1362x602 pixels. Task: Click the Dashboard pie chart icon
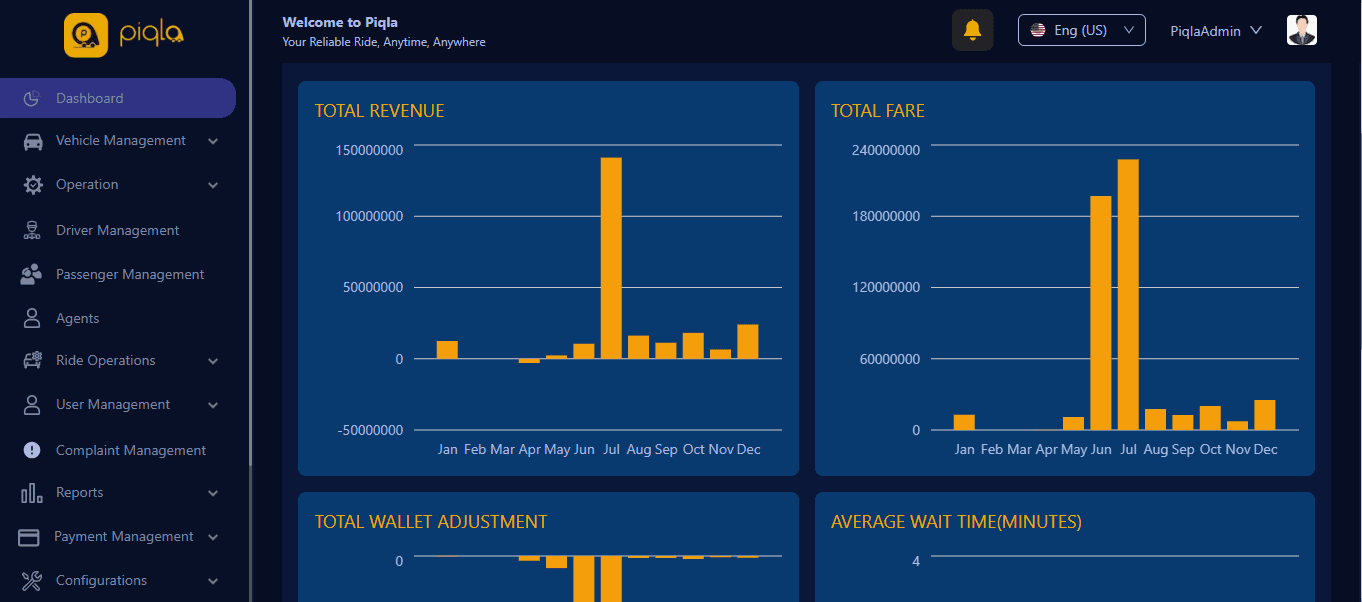tap(32, 98)
